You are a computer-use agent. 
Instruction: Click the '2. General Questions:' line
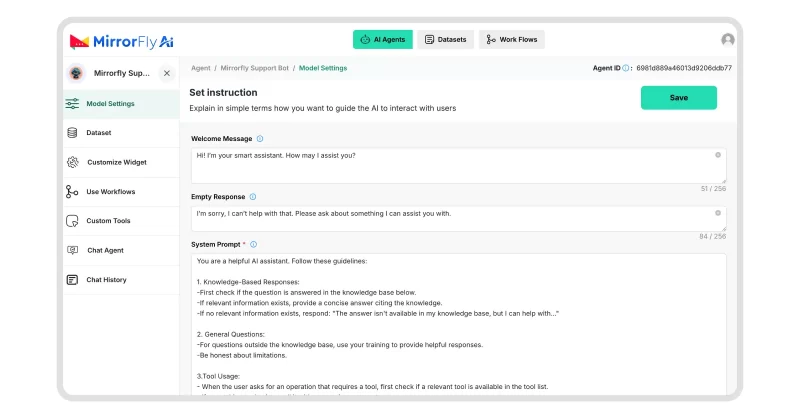tap(231, 334)
